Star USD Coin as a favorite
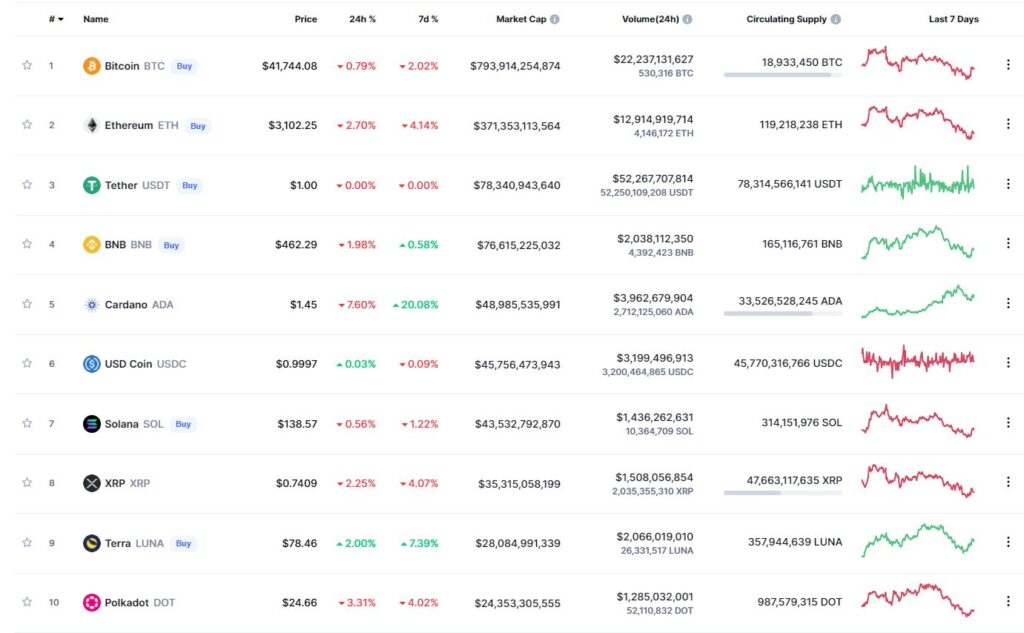The height and width of the screenshot is (633, 1024). tap(27, 363)
